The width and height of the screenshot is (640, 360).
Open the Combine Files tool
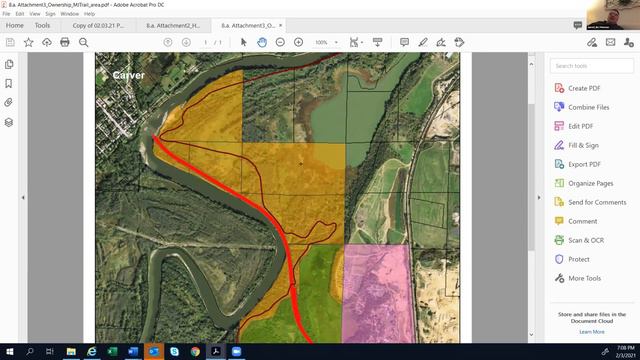pos(582,107)
